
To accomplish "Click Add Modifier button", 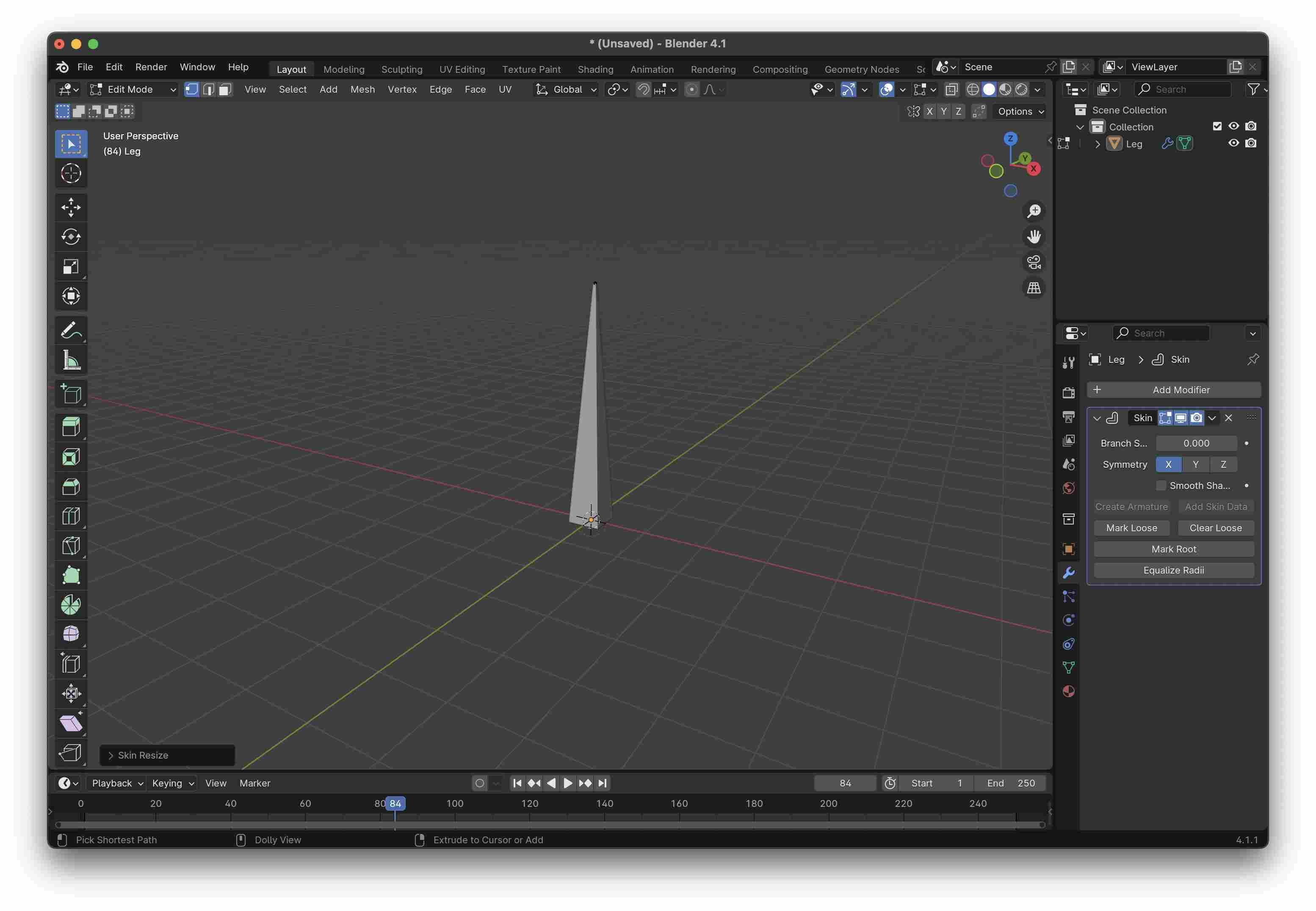I will click(x=1174, y=390).
